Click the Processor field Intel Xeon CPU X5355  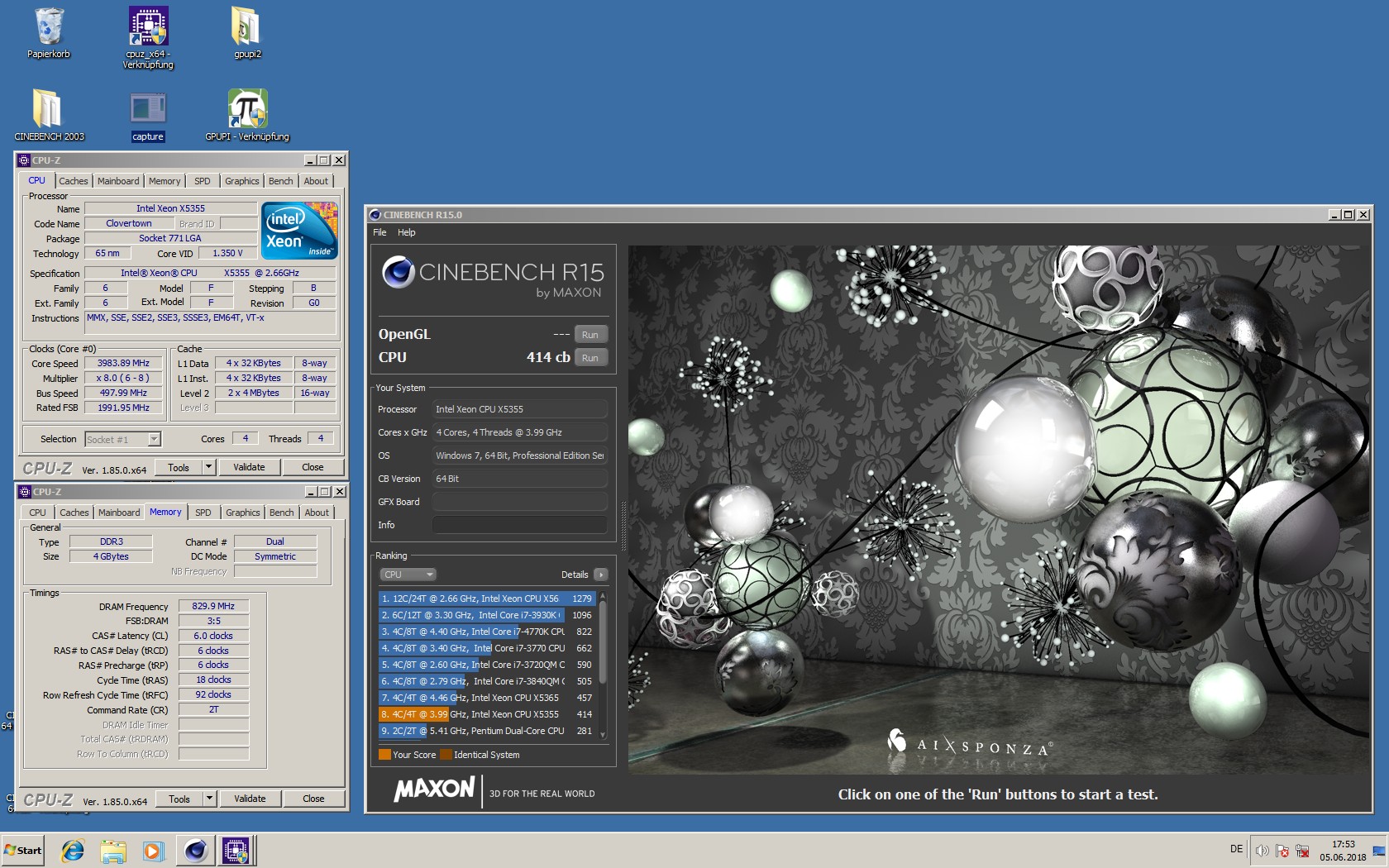[x=520, y=409]
